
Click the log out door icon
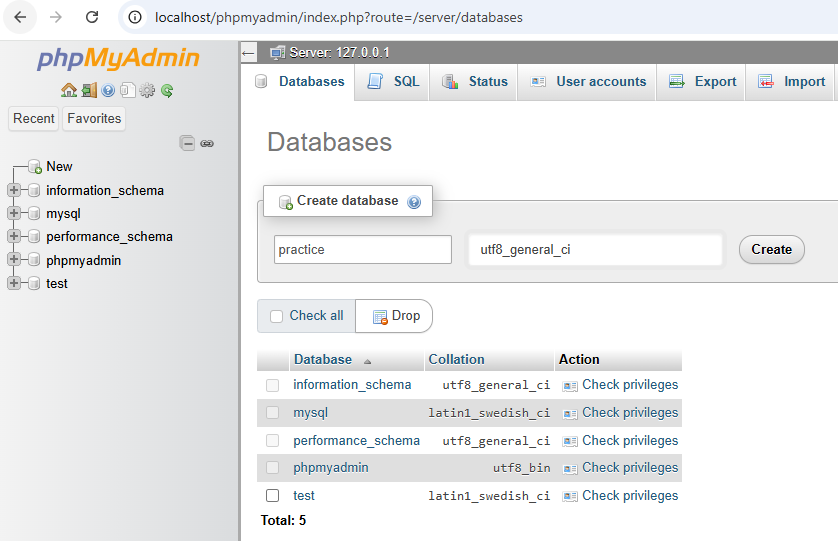tap(89, 90)
